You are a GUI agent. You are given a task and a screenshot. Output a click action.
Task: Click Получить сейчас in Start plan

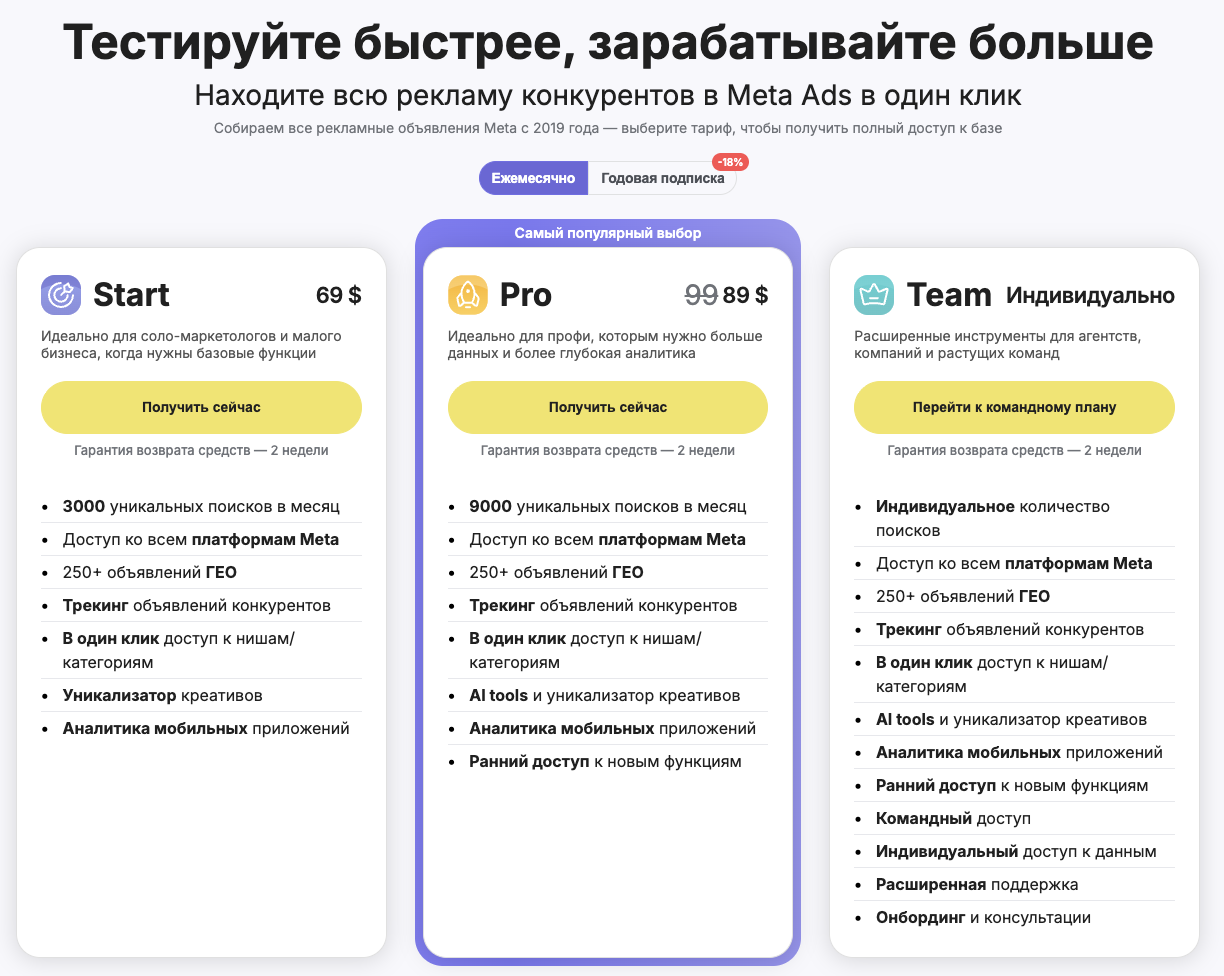[201, 407]
